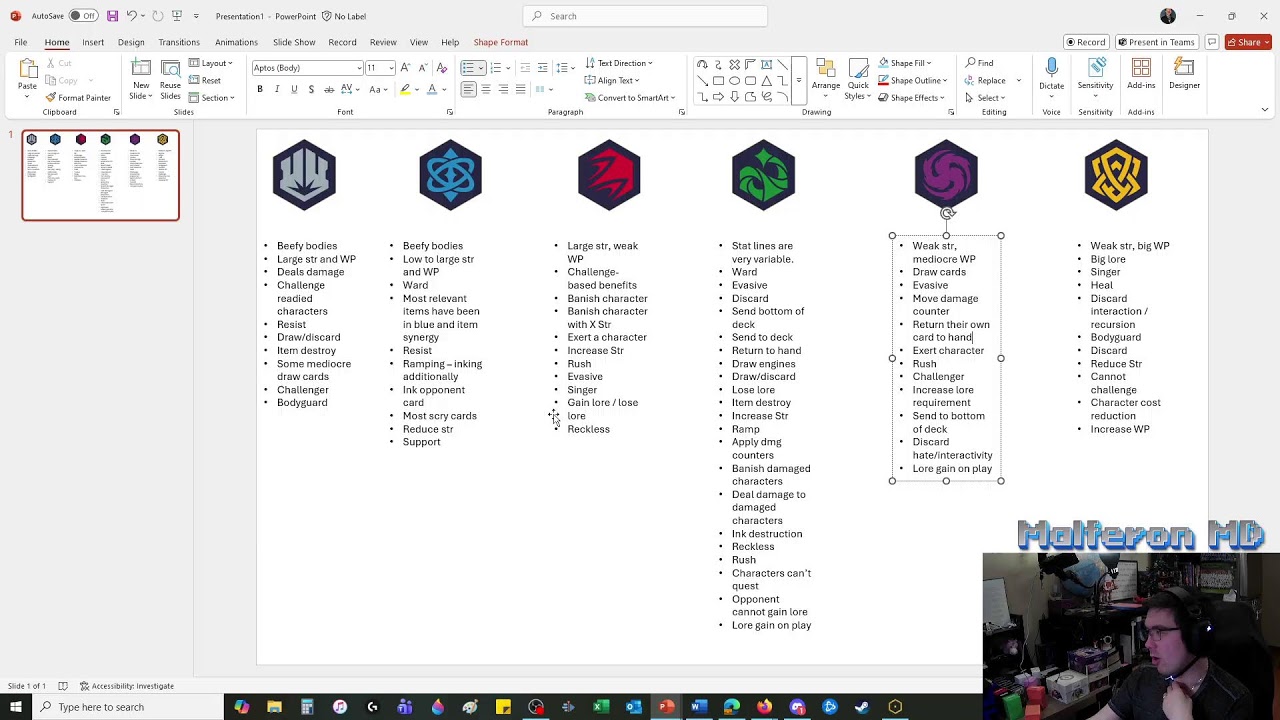Toggle Italic formatting
Screen dimensions: 1280x720
tap(277, 89)
